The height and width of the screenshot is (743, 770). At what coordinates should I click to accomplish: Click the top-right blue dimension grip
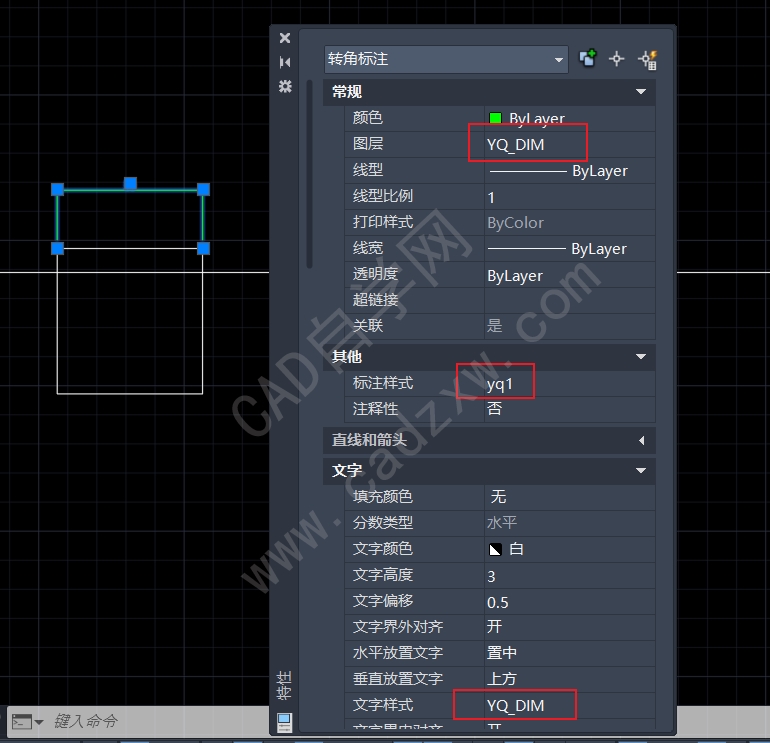204,190
